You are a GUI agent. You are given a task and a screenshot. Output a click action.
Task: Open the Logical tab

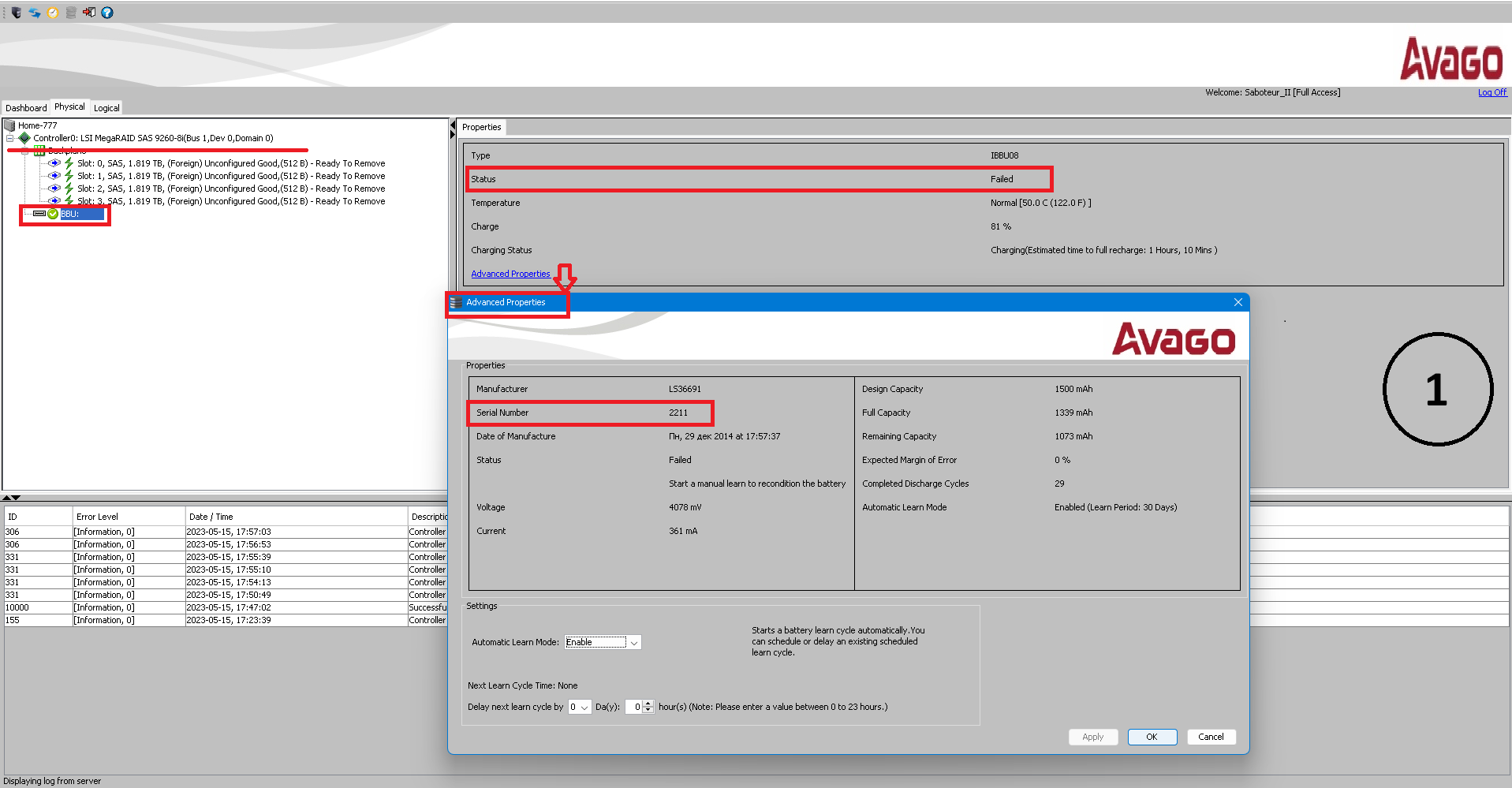(x=106, y=108)
